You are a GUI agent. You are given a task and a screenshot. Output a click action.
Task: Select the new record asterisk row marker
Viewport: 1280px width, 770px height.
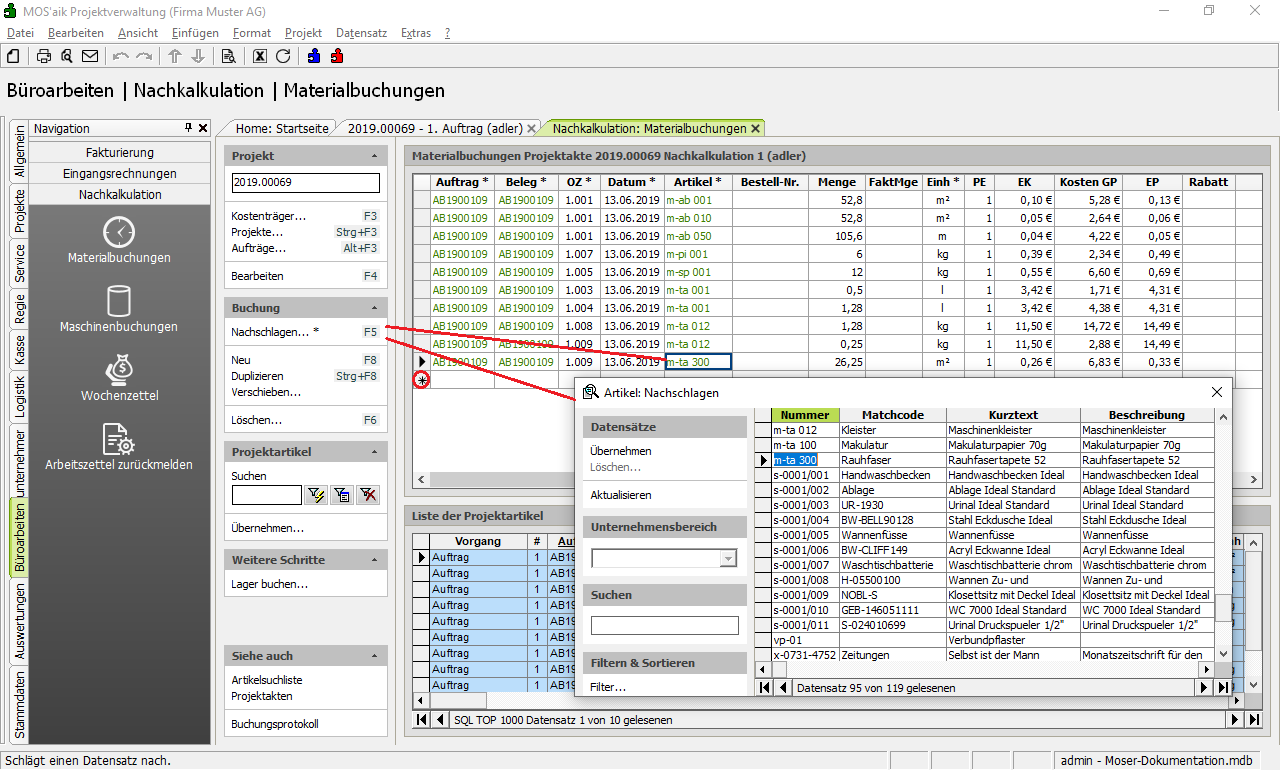pos(422,380)
